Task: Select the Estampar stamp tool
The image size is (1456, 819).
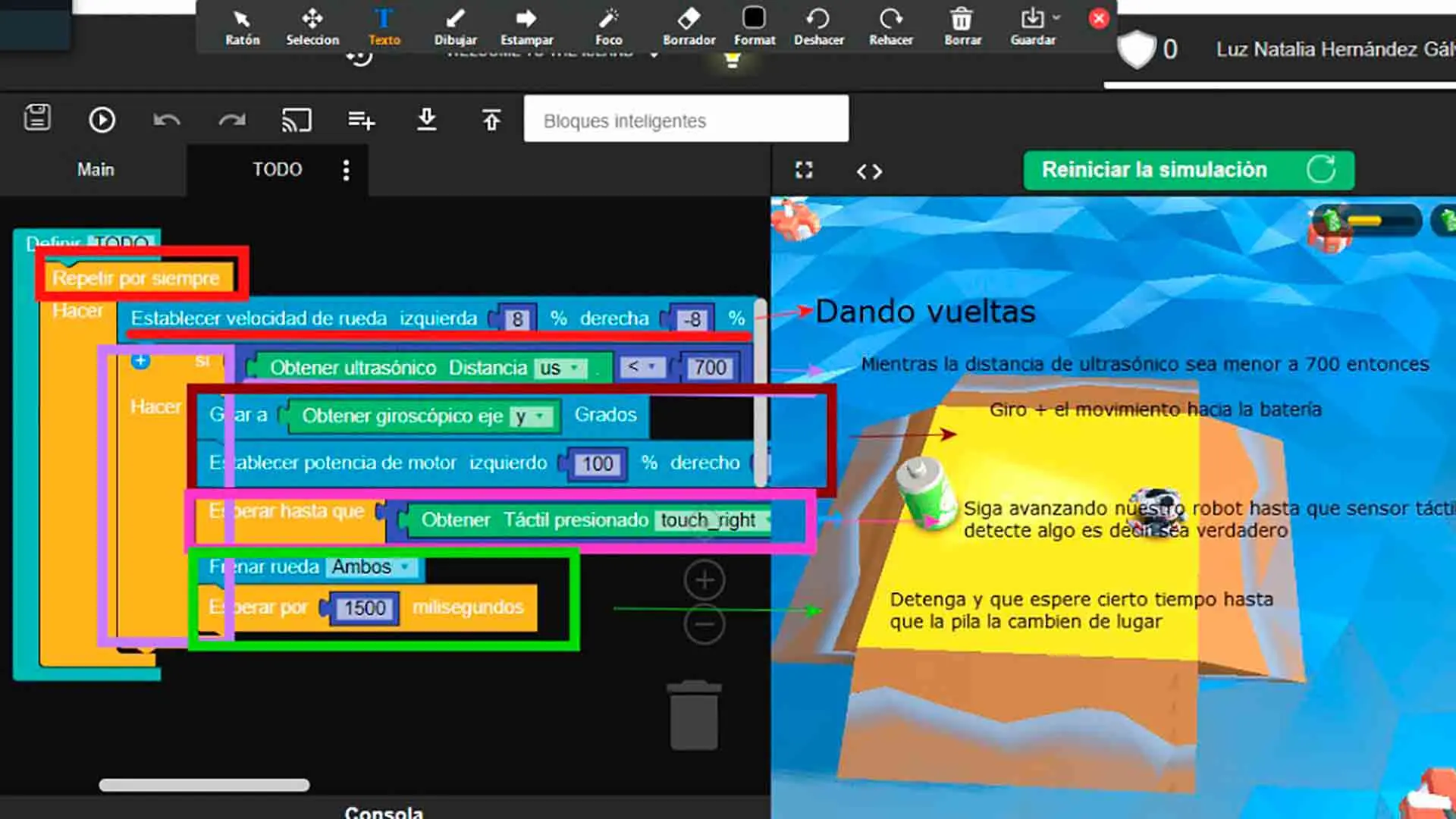Action: pyautogui.click(x=526, y=27)
